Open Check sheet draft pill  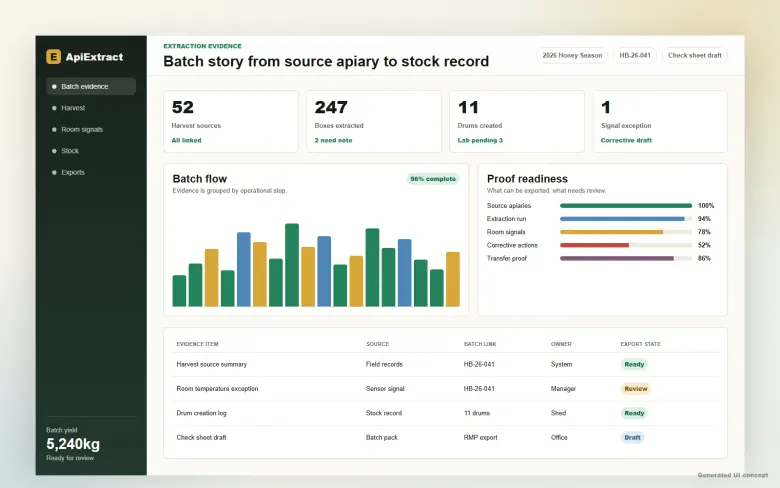694,55
